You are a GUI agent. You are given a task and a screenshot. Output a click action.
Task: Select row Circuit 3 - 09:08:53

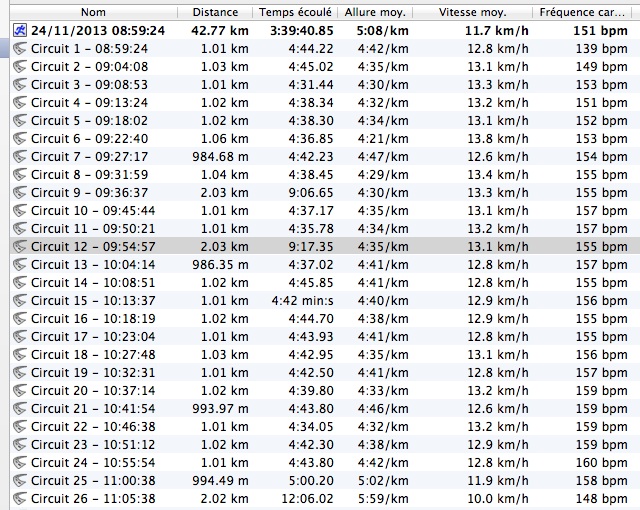(325, 84)
